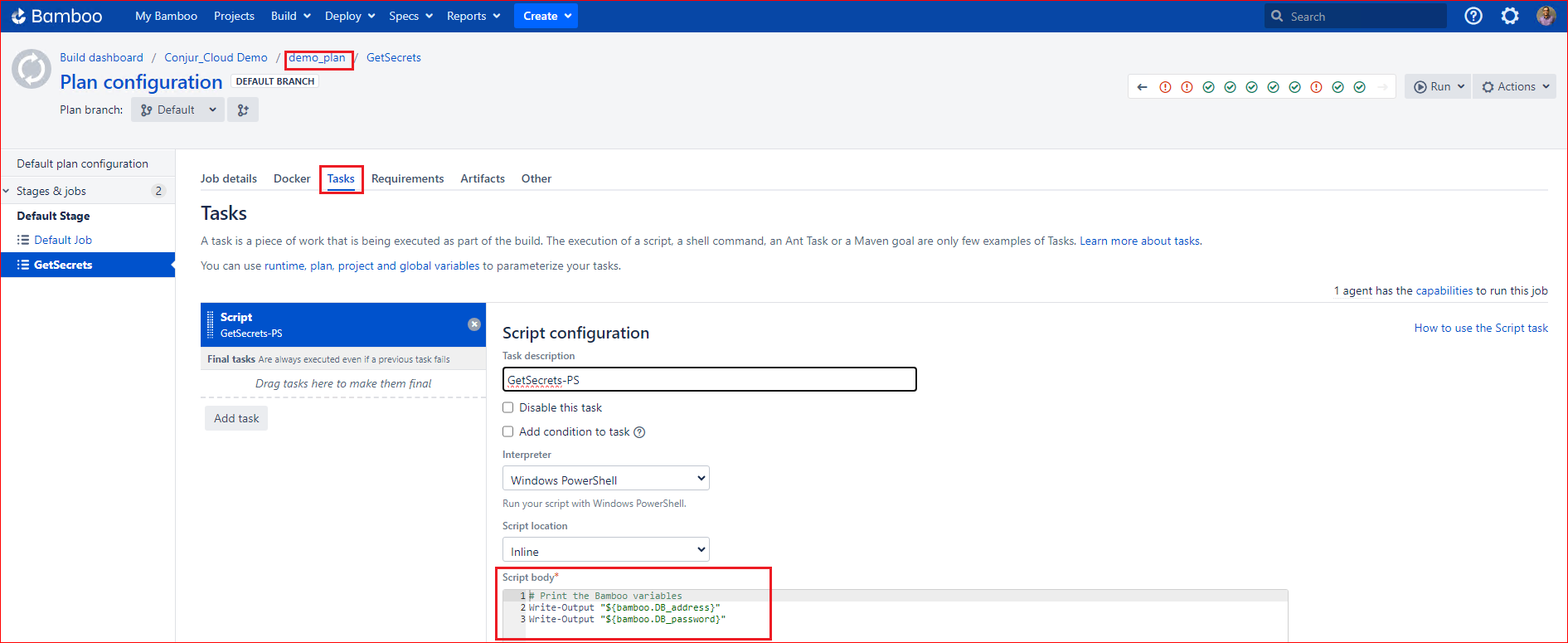Open the failed build next to the back arrow

[1165, 87]
